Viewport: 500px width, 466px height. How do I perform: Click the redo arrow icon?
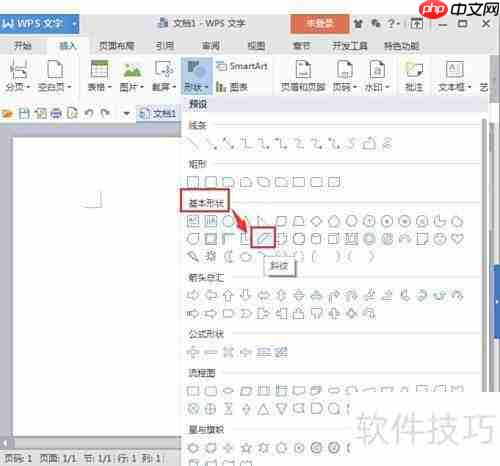pos(105,114)
